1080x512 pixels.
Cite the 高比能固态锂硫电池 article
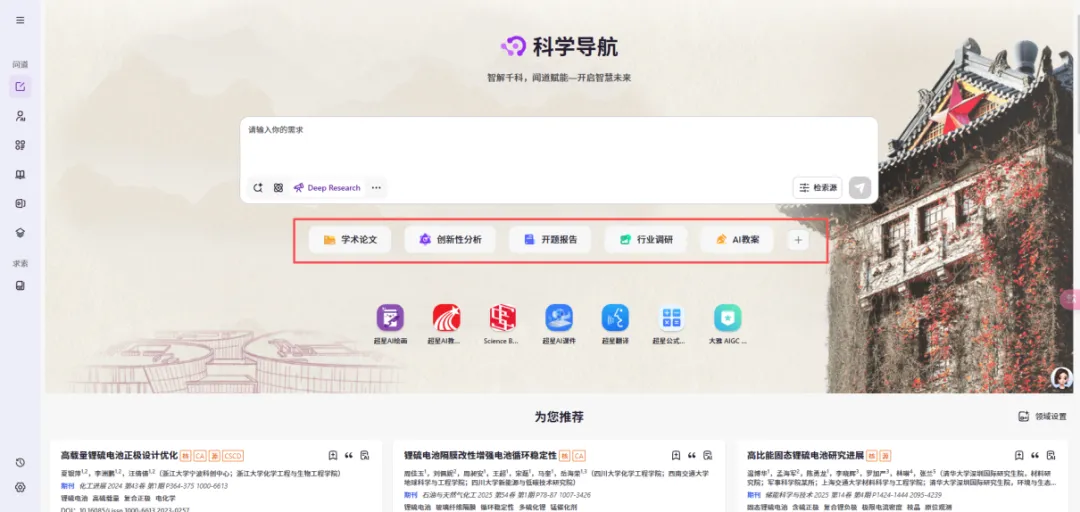pos(1035,455)
